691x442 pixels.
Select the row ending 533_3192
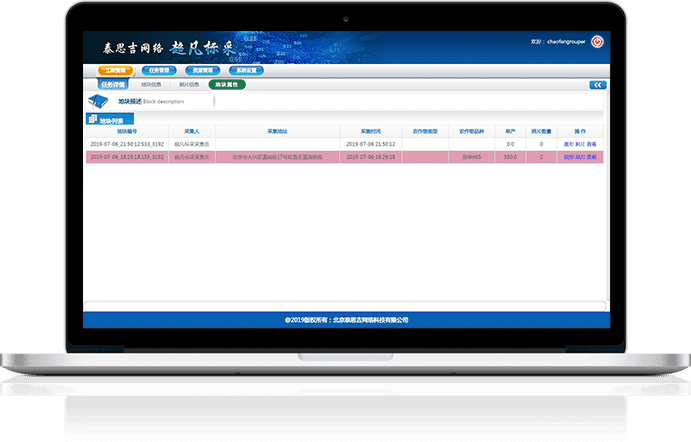tap(345, 144)
